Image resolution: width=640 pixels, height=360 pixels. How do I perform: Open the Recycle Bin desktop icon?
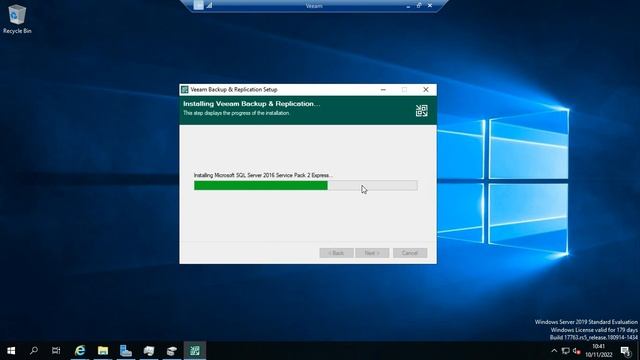point(17,19)
